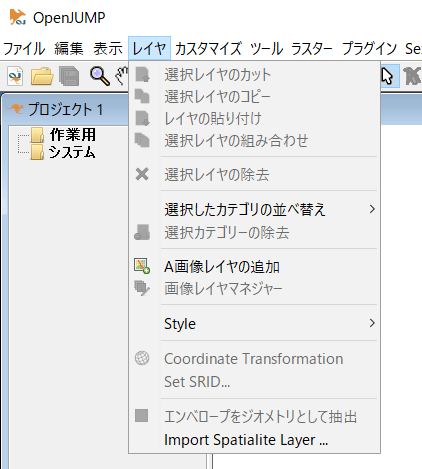Expand 選択したカテゴリの並べ替え submenu arrow
Image resolution: width=422 pixels, height=469 pixels.
point(372,209)
